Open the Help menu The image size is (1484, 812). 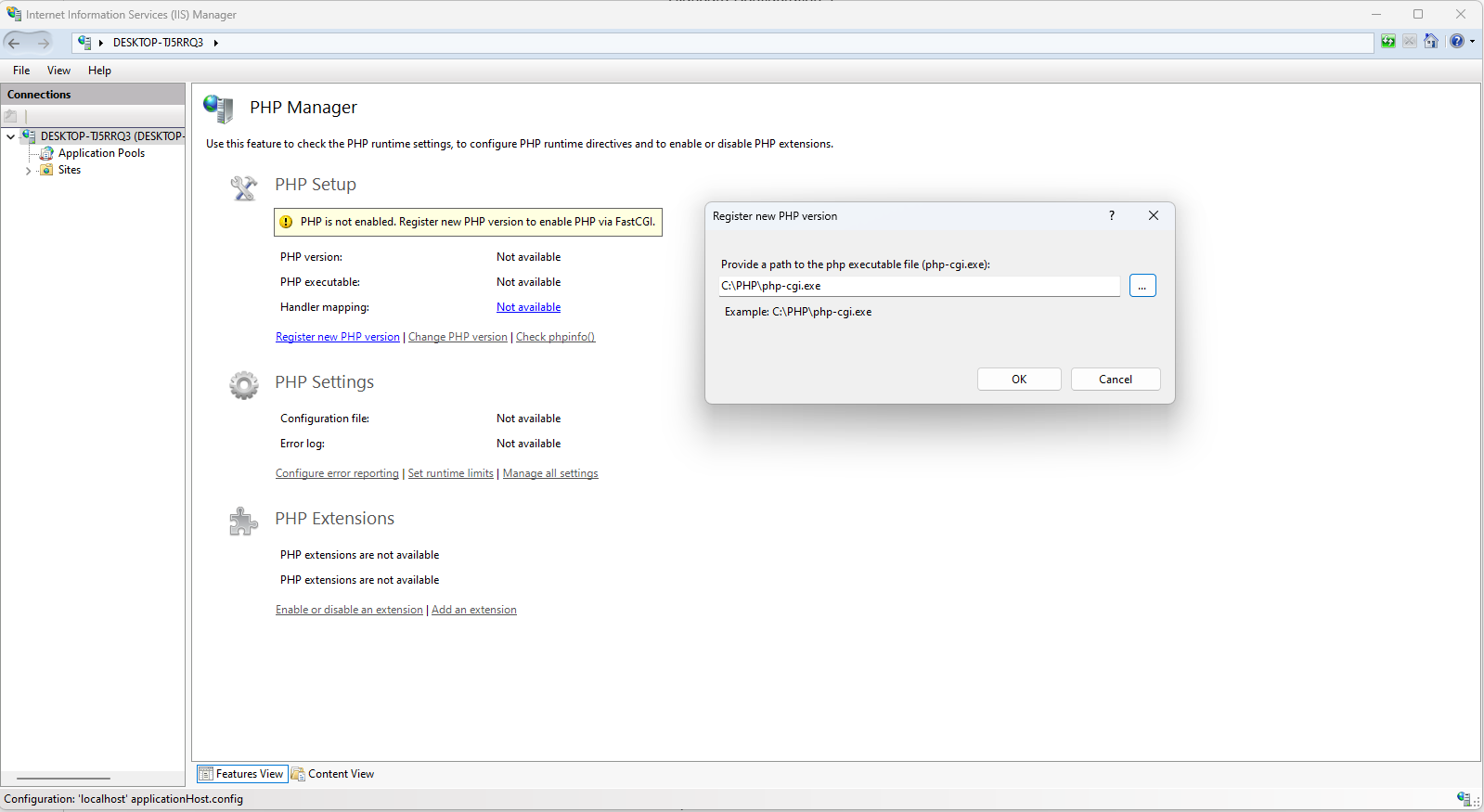99,71
